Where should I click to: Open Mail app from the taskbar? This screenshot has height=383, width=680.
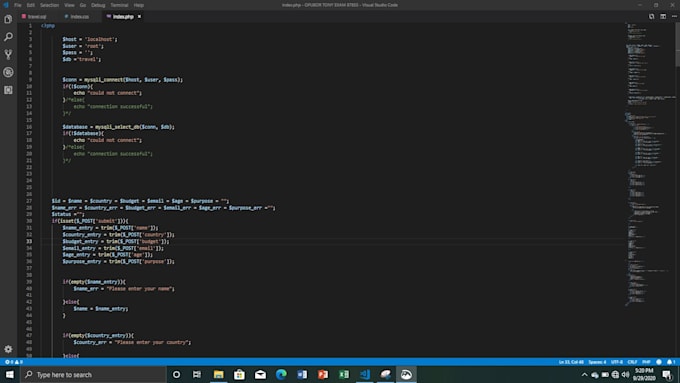[x=260, y=374]
